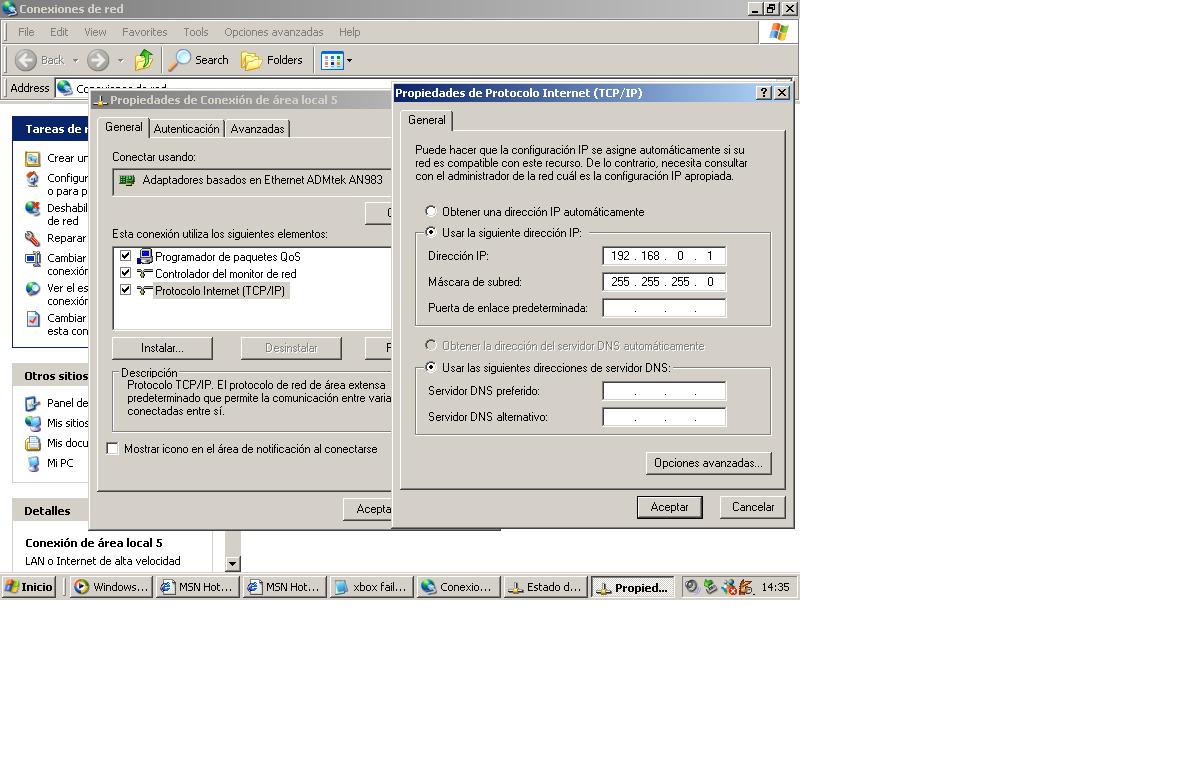Enable Mostrar icono en área de notificación
The height and width of the screenshot is (768, 1181).
(113, 449)
